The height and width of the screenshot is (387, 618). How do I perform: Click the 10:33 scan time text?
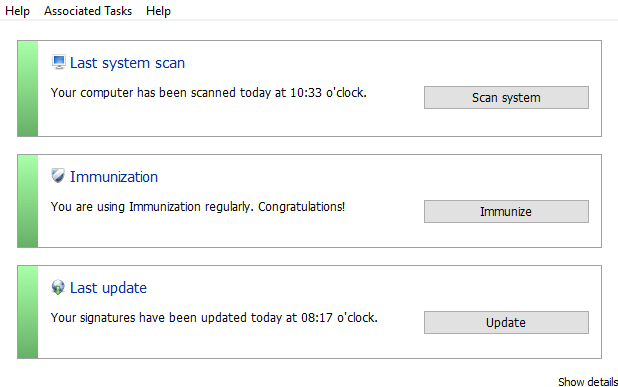306,93
